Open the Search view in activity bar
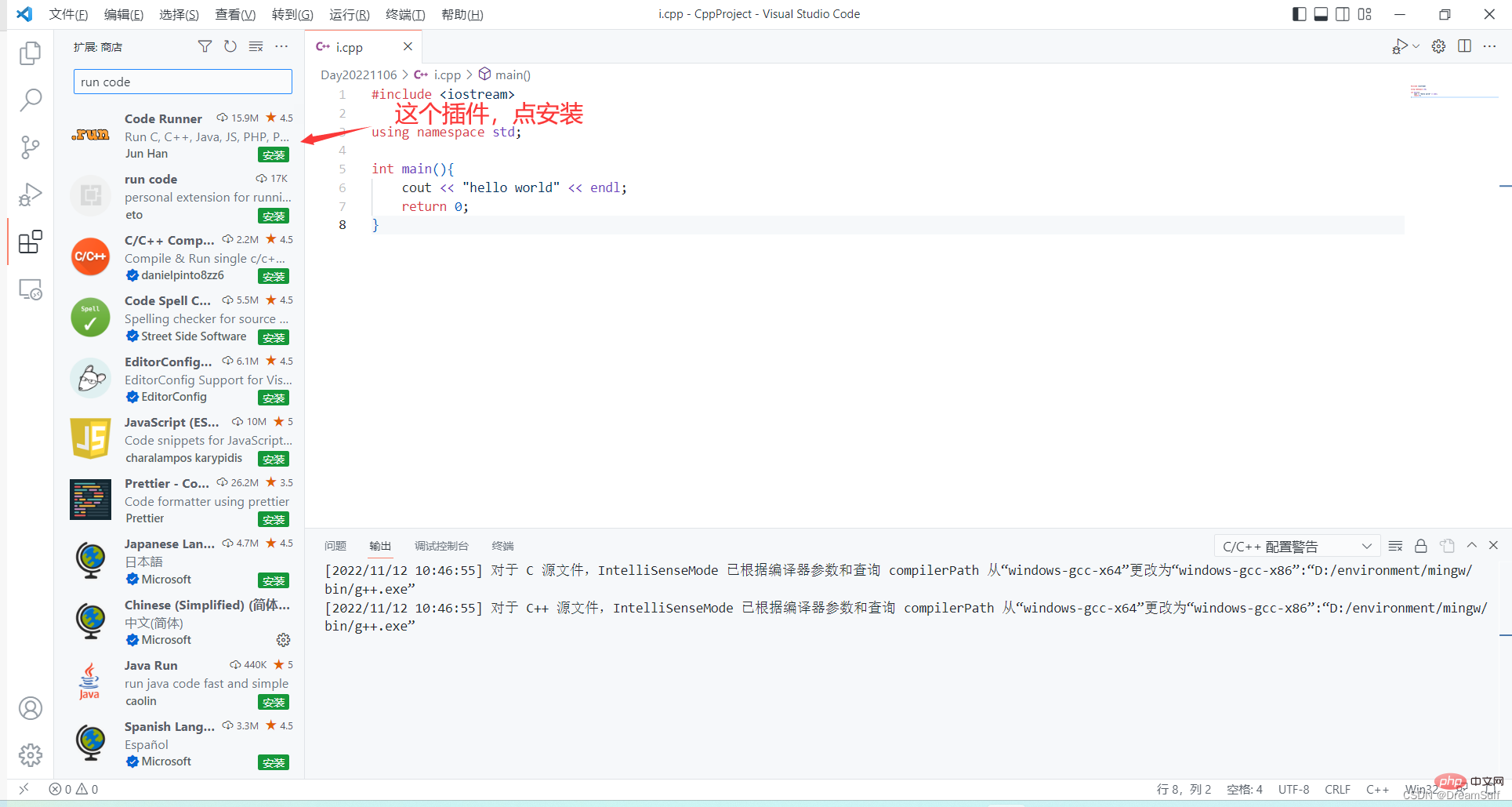This screenshot has width=1512, height=807. pos(30,100)
